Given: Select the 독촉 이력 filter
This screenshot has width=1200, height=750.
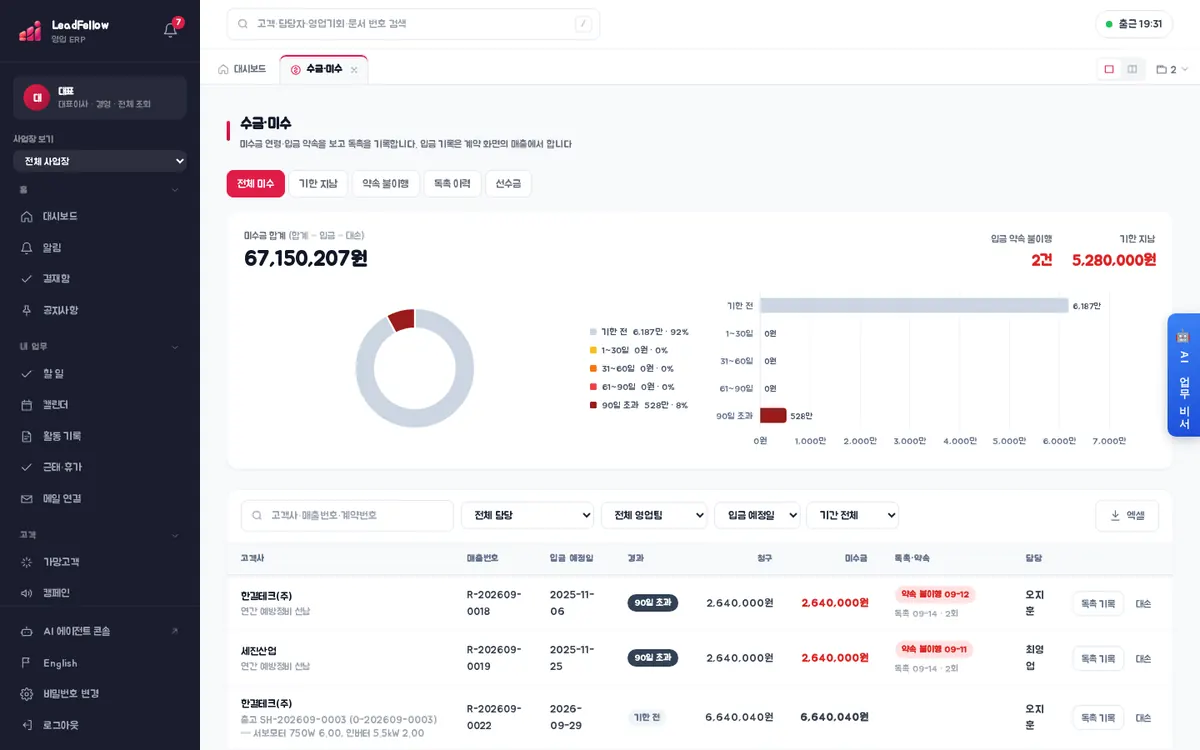Looking at the screenshot, I should pyautogui.click(x=452, y=184).
